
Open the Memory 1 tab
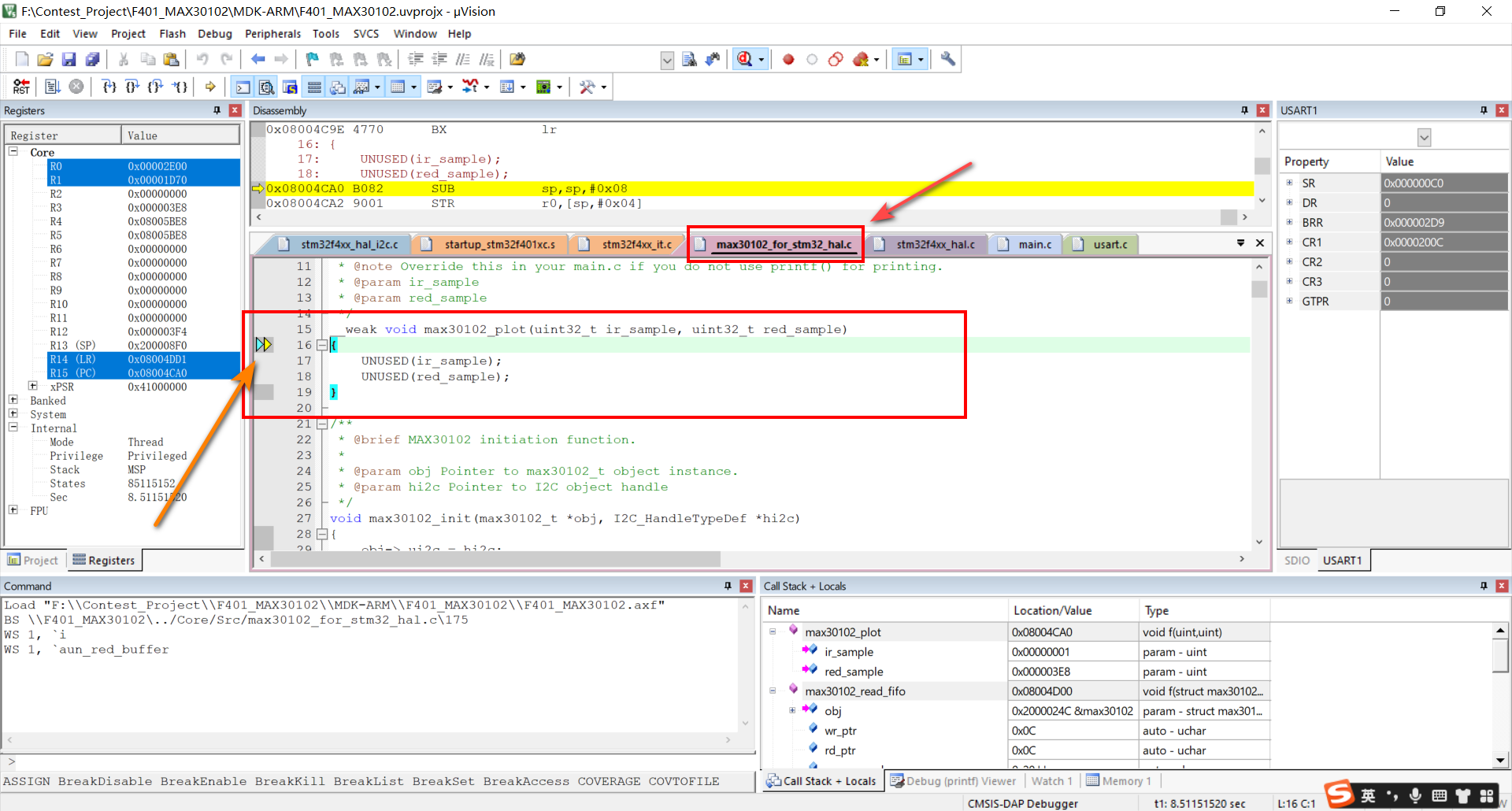[x=1119, y=780]
